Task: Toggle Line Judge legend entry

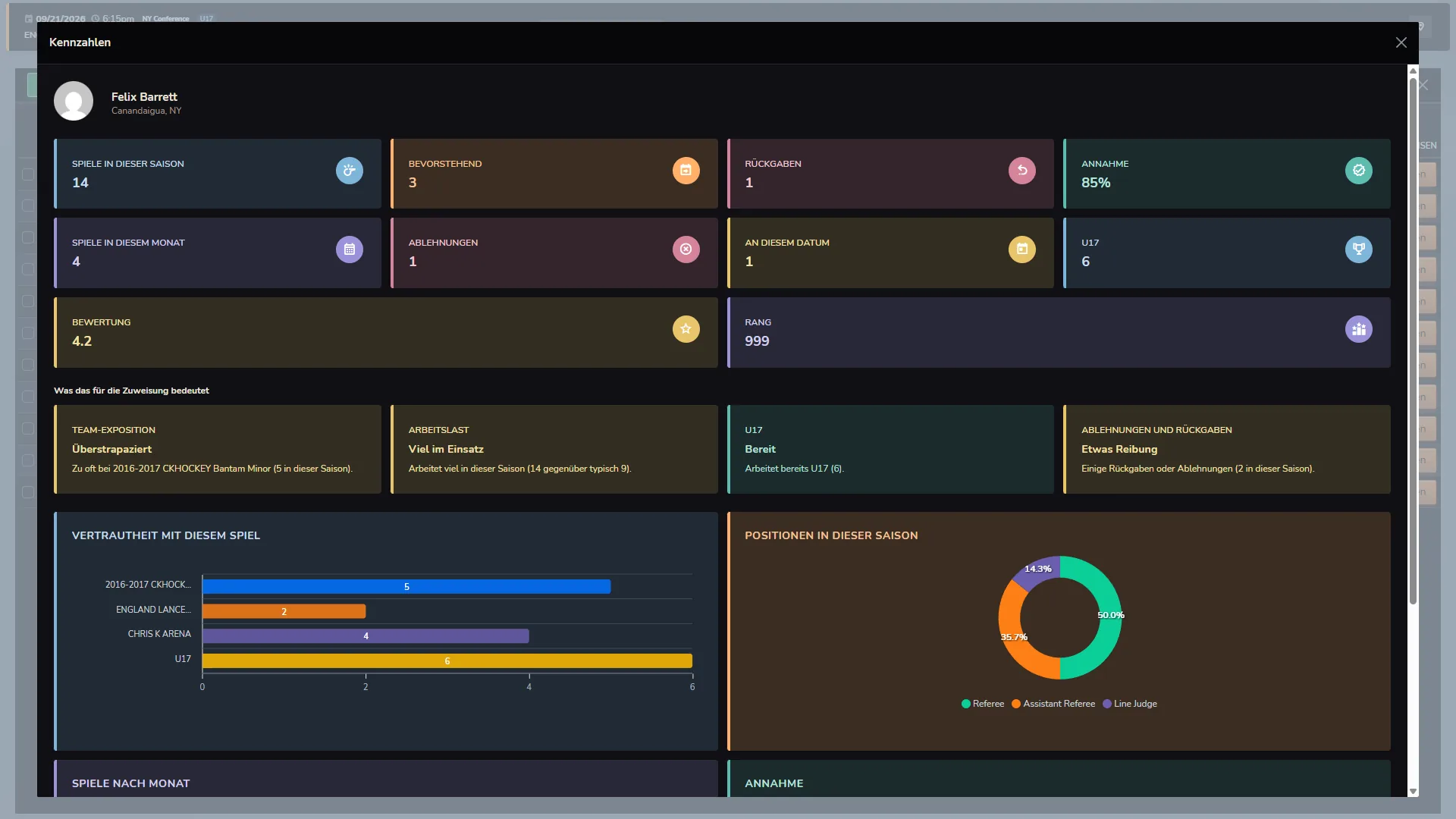Action: [1130, 704]
